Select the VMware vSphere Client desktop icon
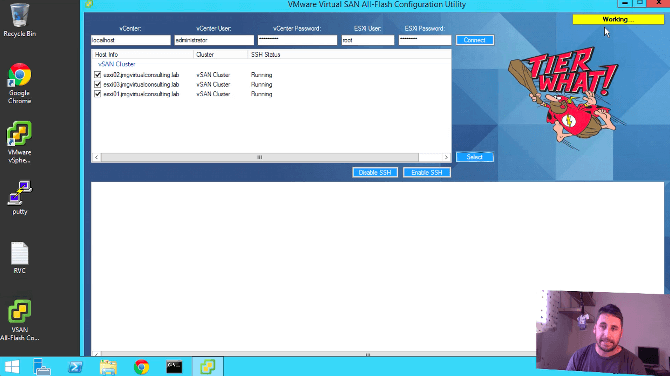 (19, 142)
